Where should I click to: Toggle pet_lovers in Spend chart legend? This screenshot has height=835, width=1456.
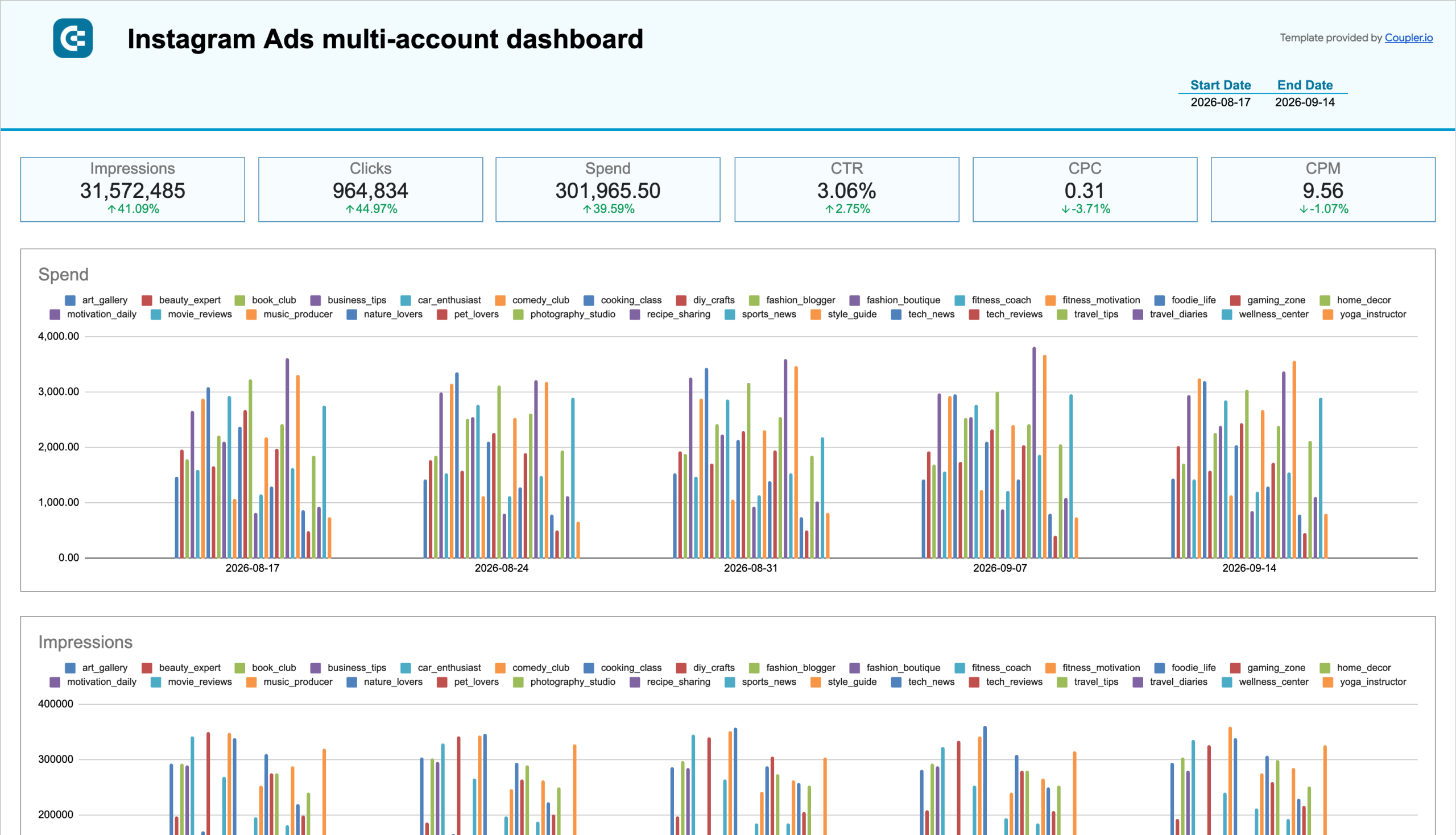coord(468,315)
